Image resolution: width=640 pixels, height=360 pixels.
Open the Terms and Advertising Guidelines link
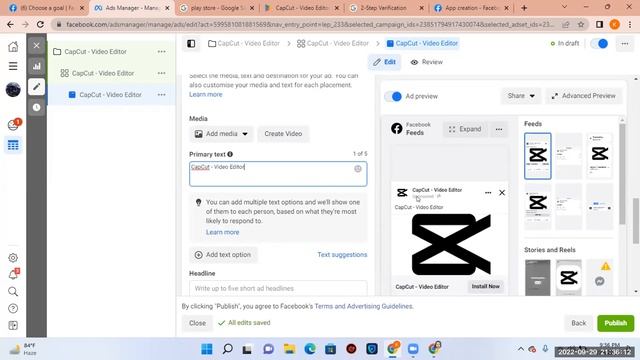click(x=363, y=306)
